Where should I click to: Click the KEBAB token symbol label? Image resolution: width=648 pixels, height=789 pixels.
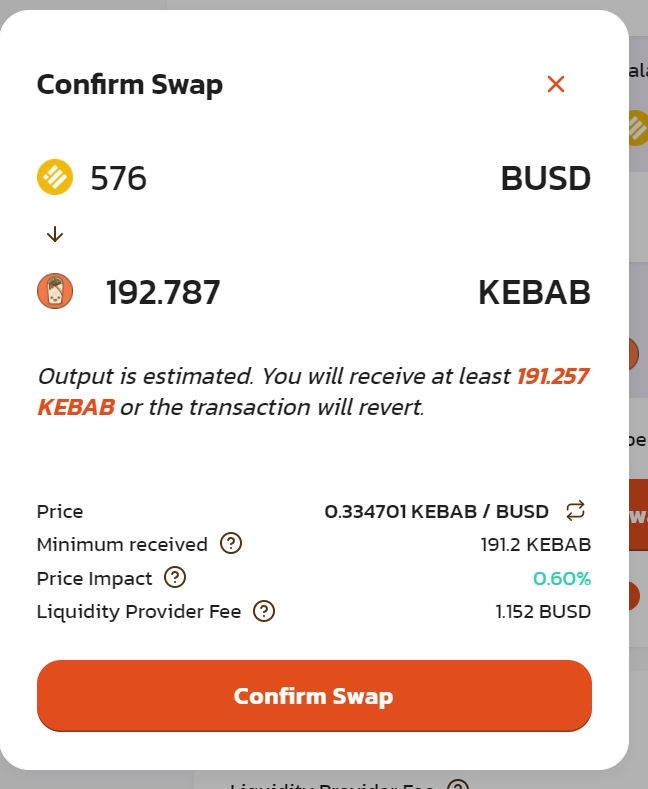pyautogui.click(x=534, y=292)
